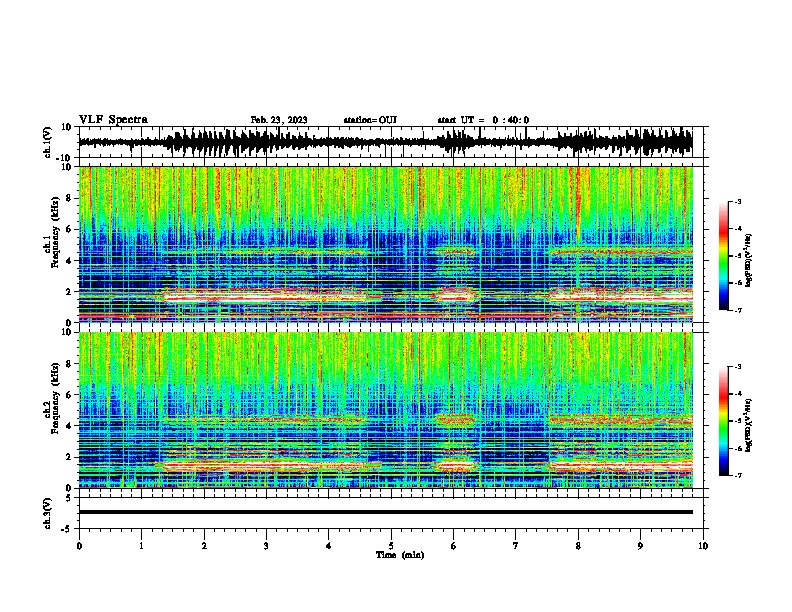Click the time axis tick label "3"
Image resolution: width=792 pixels, height=612 pixels.
click(x=266, y=546)
